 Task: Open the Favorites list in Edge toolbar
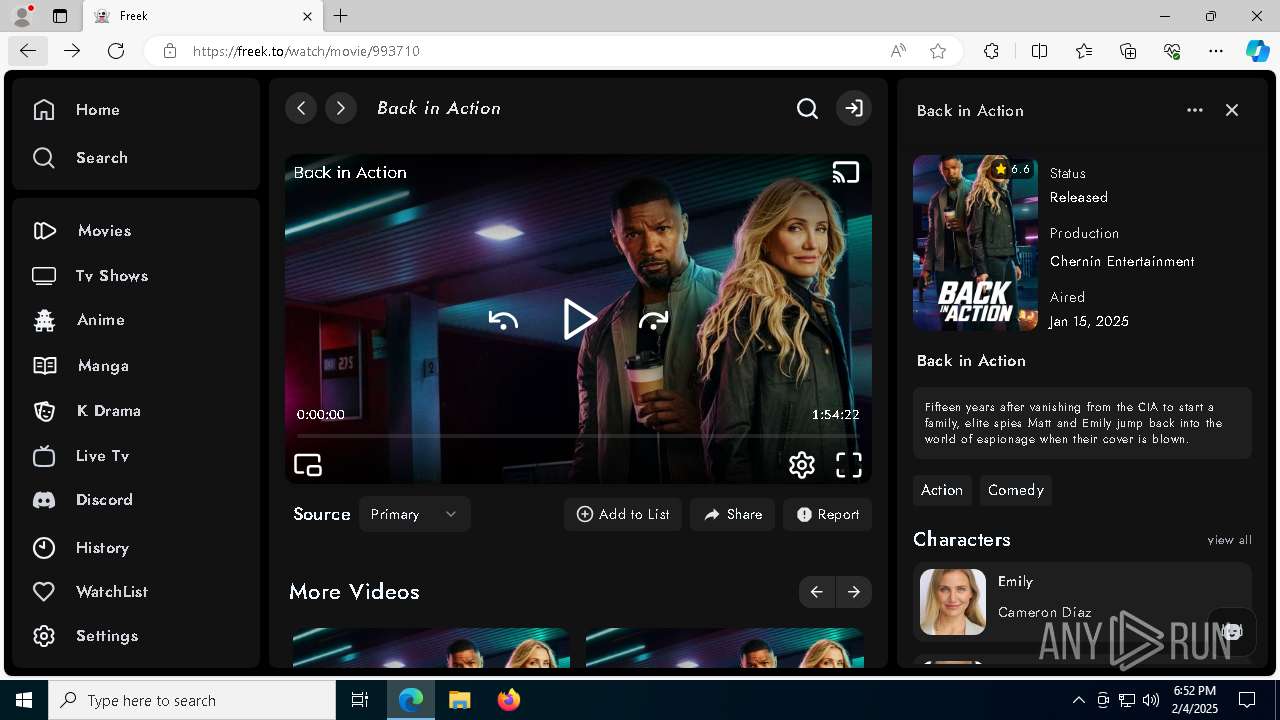click(1084, 51)
